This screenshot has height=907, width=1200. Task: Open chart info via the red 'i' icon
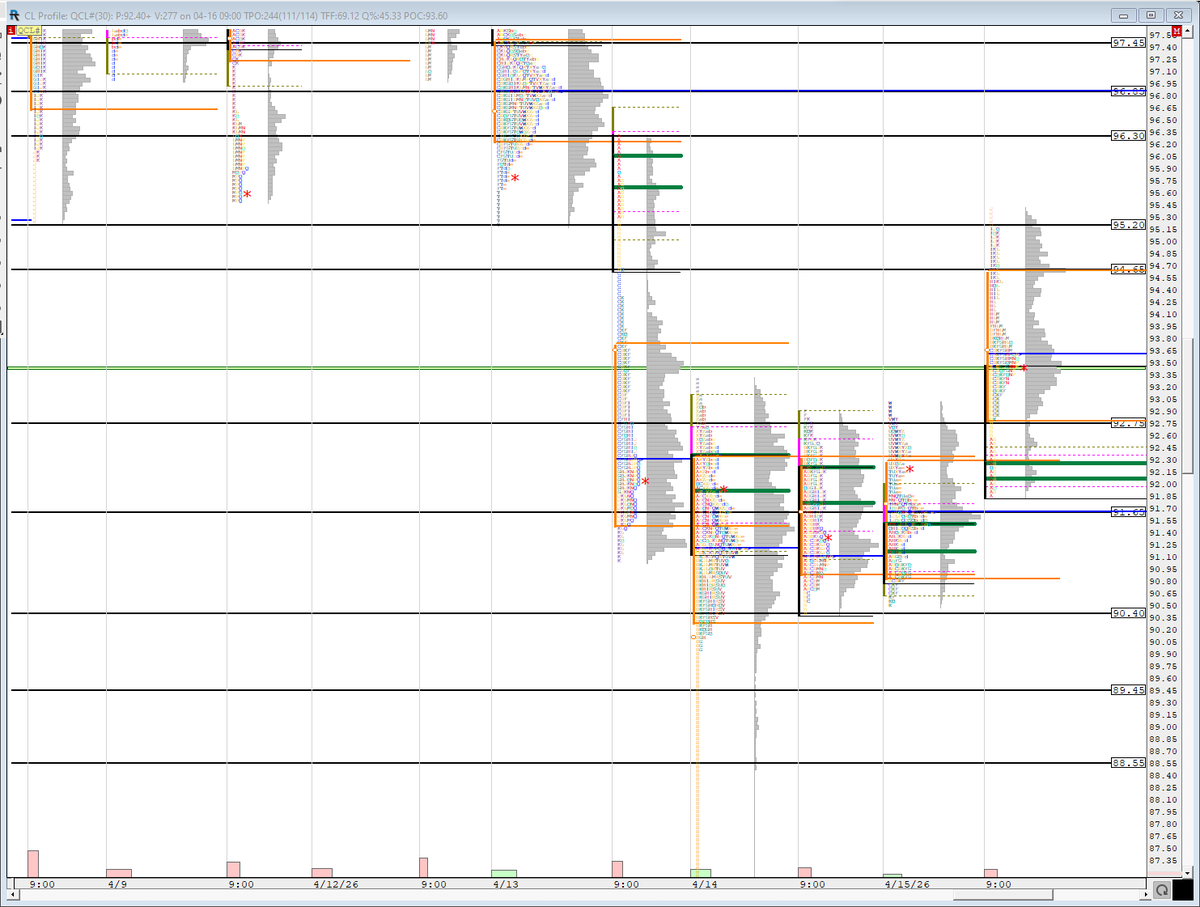click(x=10, y=31)
